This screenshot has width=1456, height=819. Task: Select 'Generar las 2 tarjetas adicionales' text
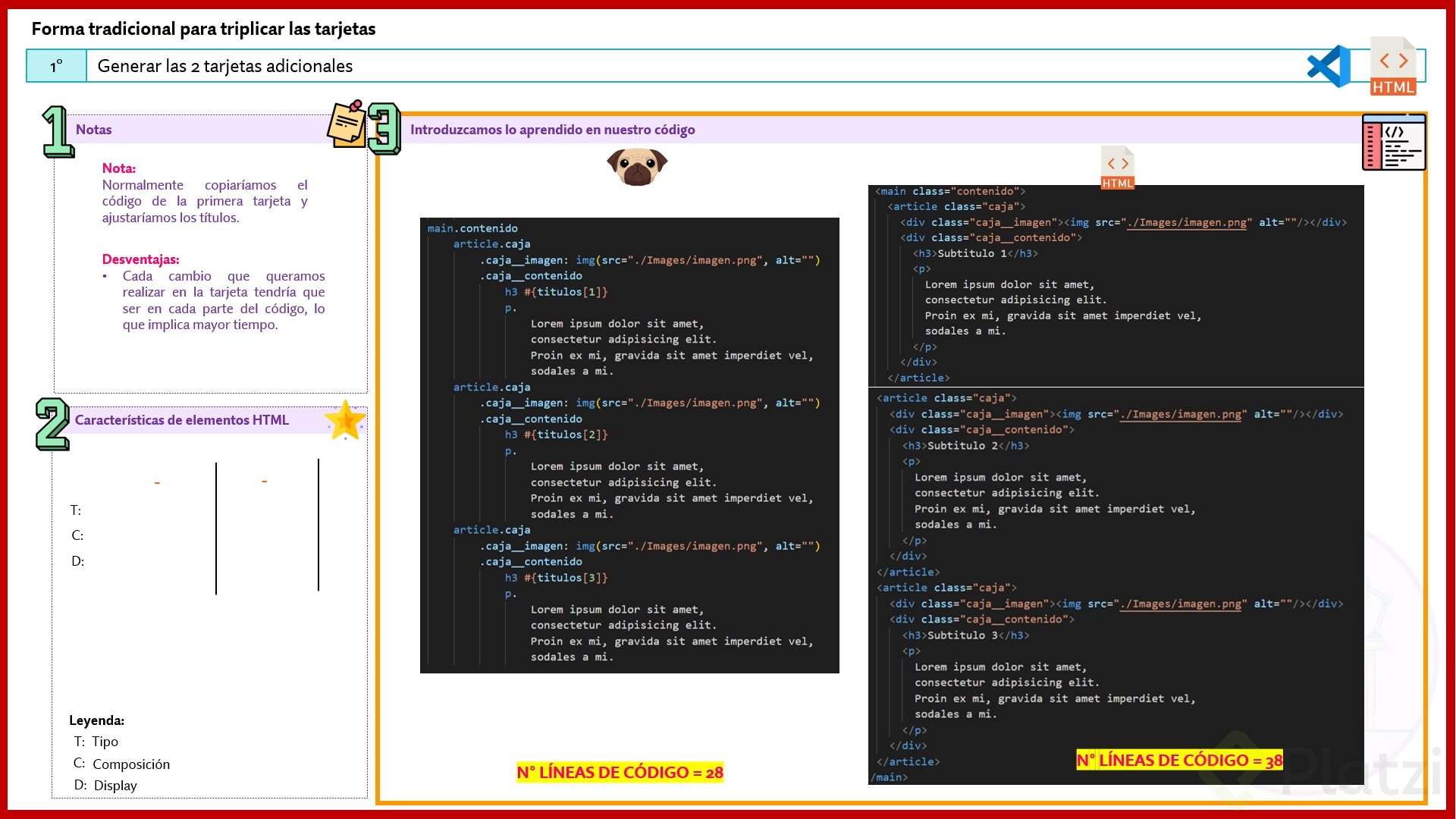tap(225, 66)
